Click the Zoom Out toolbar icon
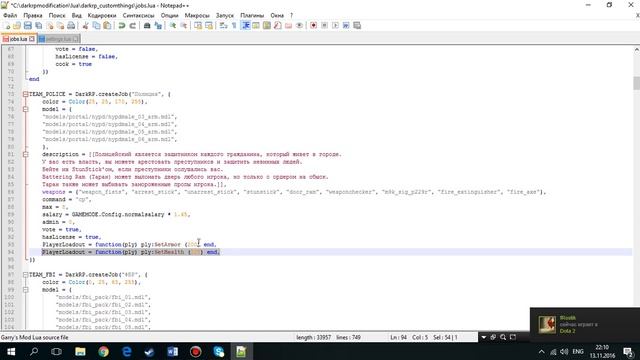The height and width of the screenshot is (360, 640). pos(184,26)
